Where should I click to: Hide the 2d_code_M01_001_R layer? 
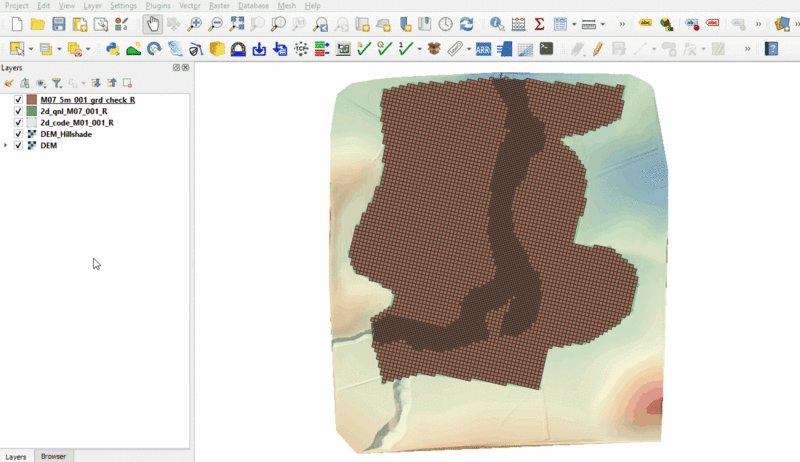18,123
